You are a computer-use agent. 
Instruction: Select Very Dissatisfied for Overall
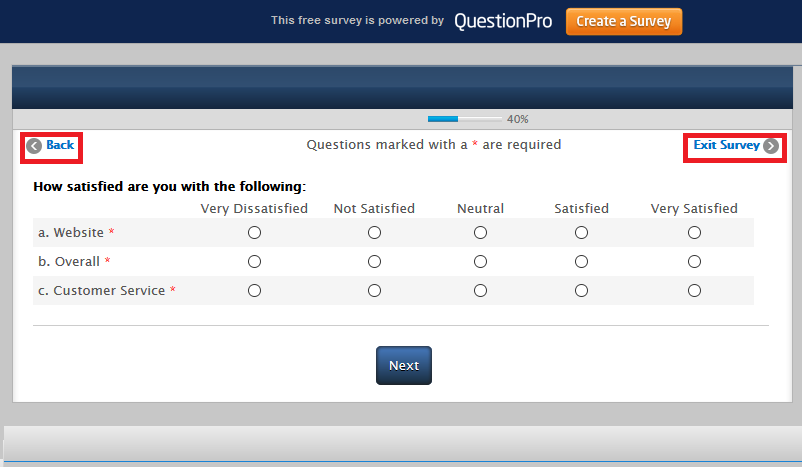pos(254,262)
